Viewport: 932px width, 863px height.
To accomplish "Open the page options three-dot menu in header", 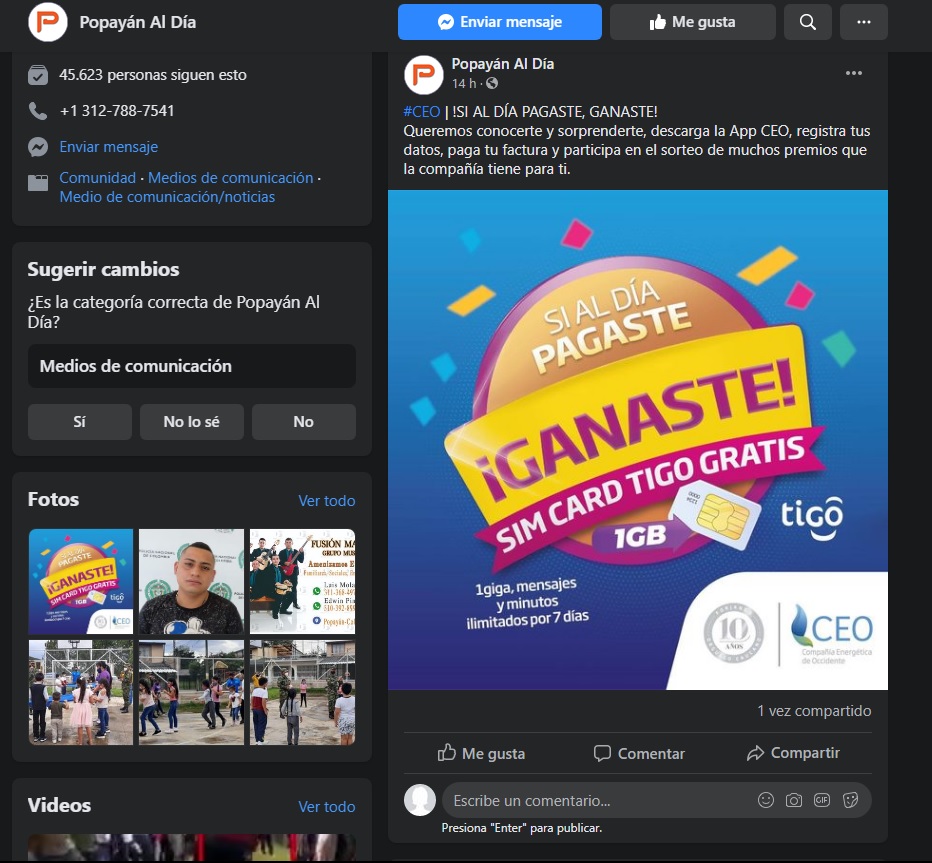I will click(x=864, y=22).
